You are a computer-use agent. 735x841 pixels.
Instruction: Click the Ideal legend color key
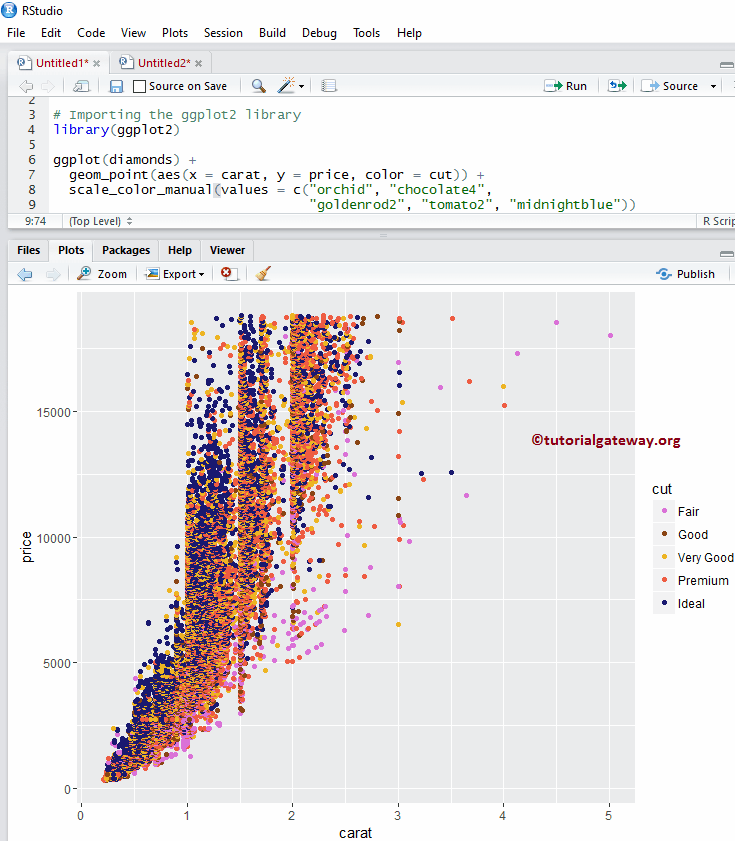[664, 603]
